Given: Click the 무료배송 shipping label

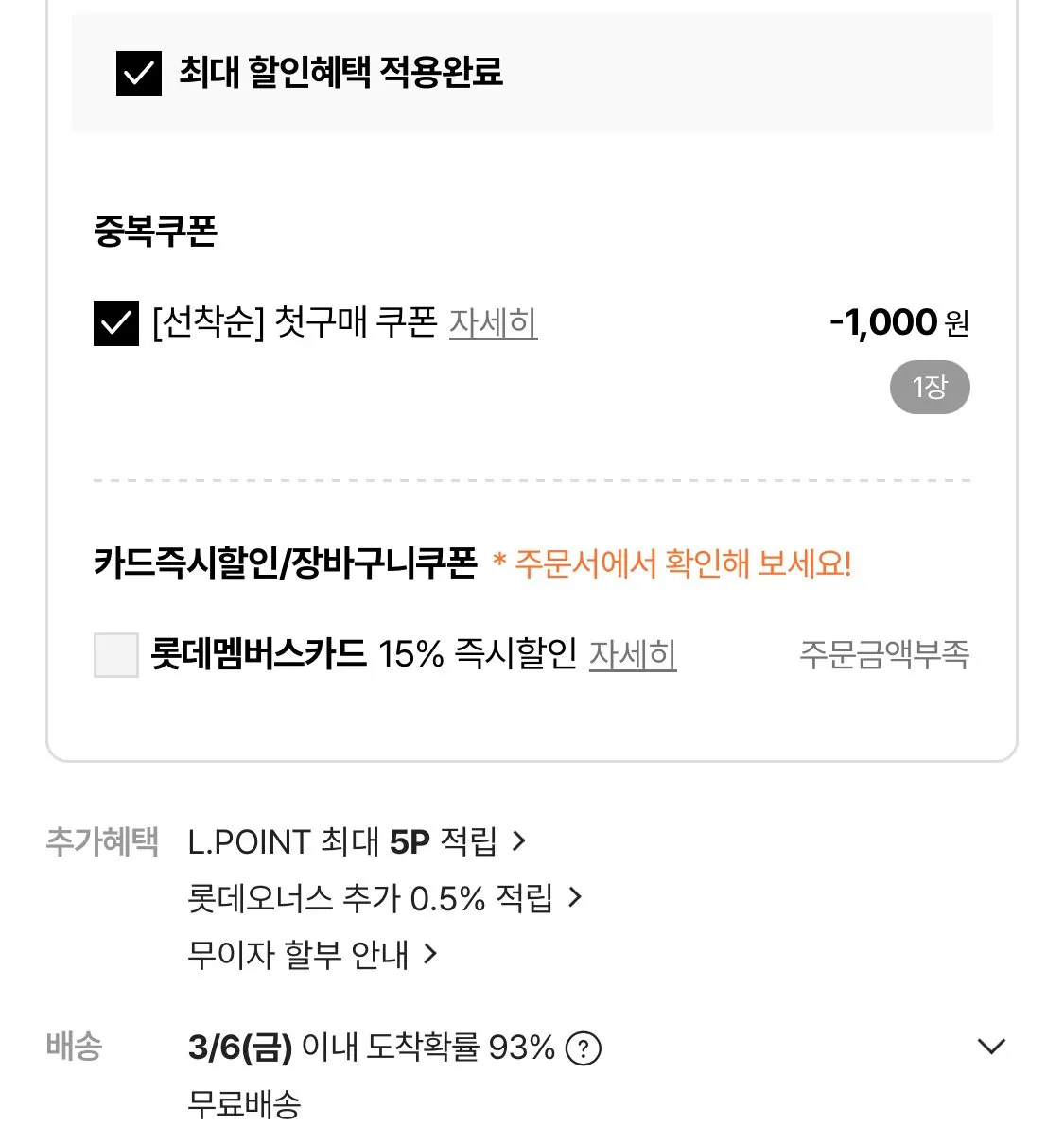Looking at the screenshot, I should click(x=244, y=1103).
